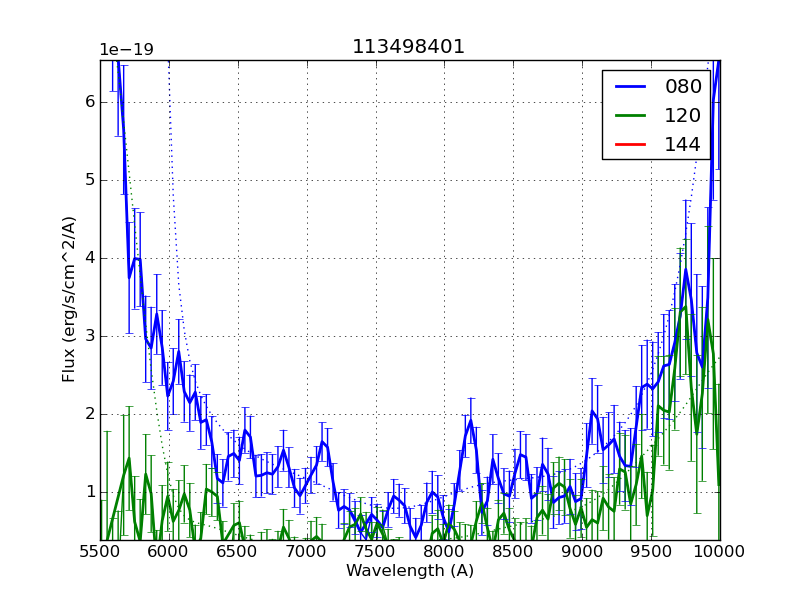Click the 7500 x-axis tick label
This screenshot has height=600, width=800.
point(376,552)
